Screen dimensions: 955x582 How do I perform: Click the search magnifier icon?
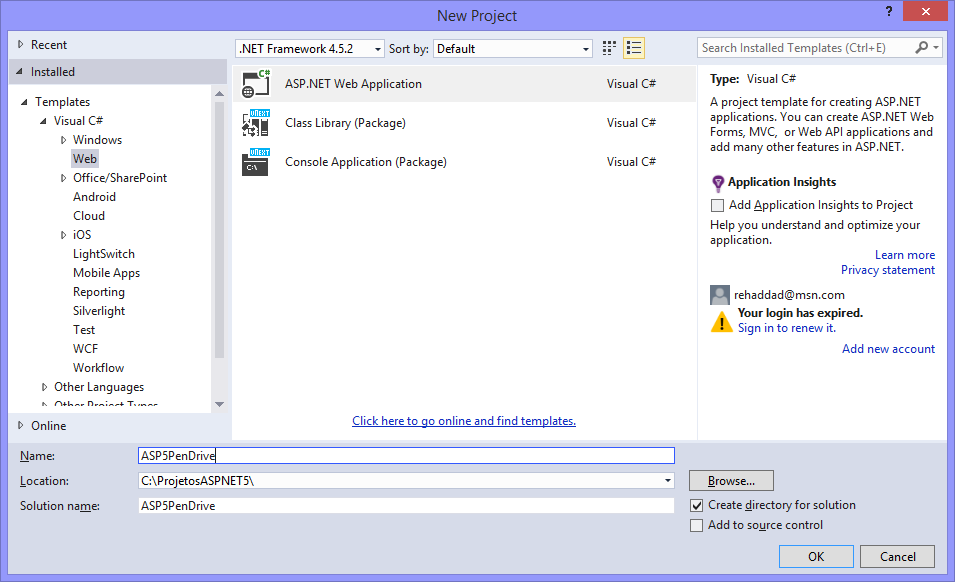(922, 47)
